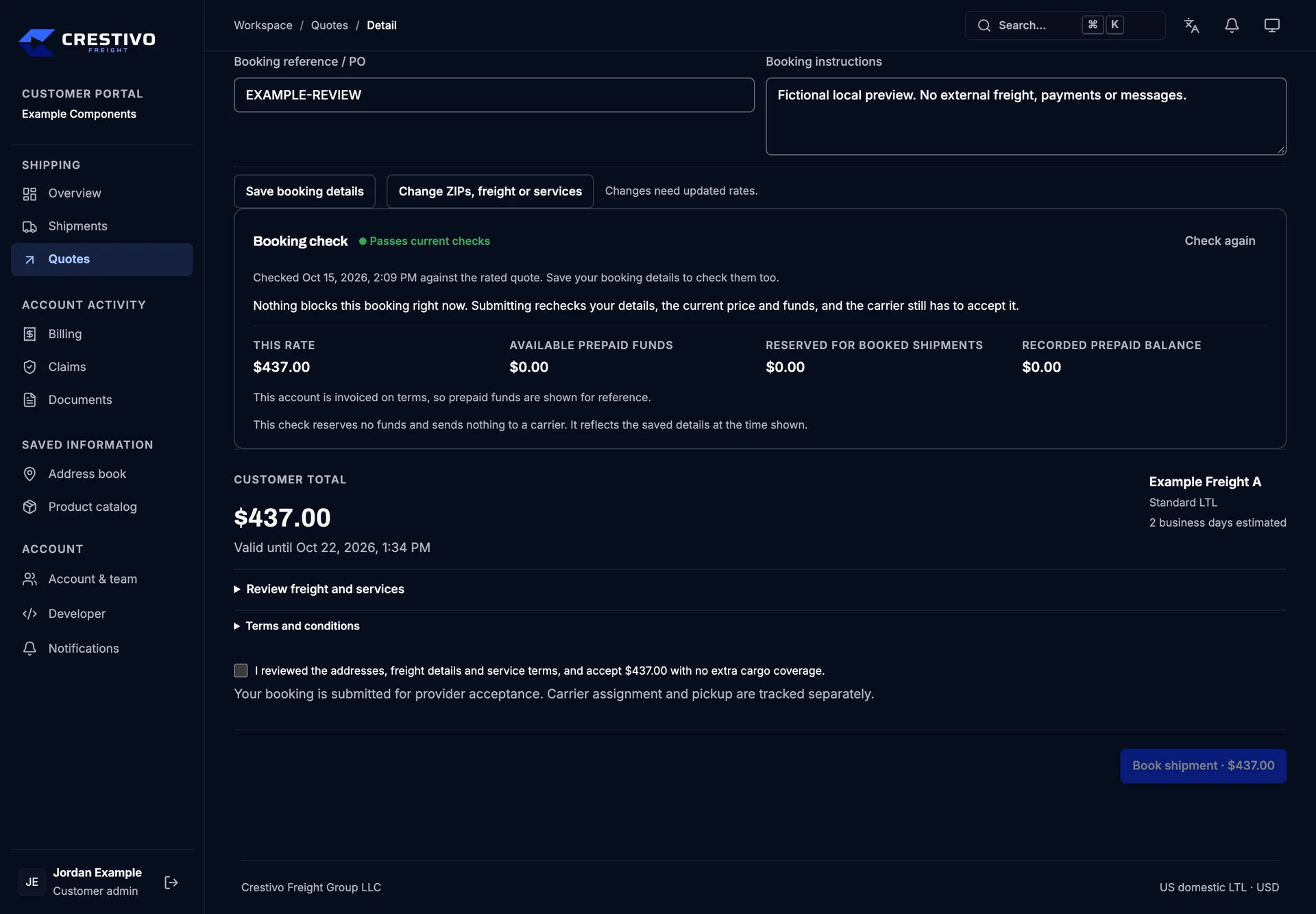Viewport: 1316px width, 914px height.
Task: Click Book shipment · $437.00 button
Action: [1203, 766]
